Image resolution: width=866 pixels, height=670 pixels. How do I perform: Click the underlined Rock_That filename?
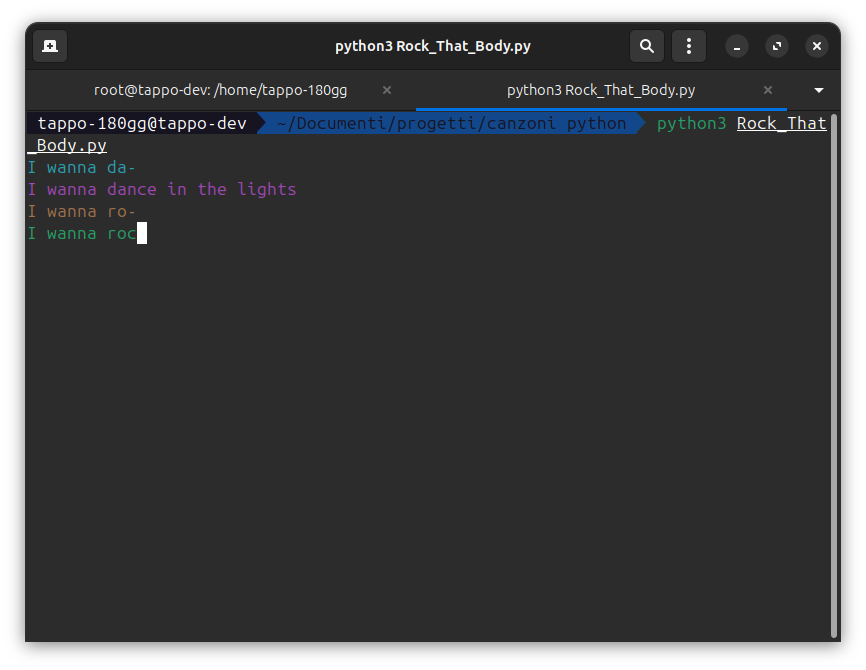pos(781,123)
